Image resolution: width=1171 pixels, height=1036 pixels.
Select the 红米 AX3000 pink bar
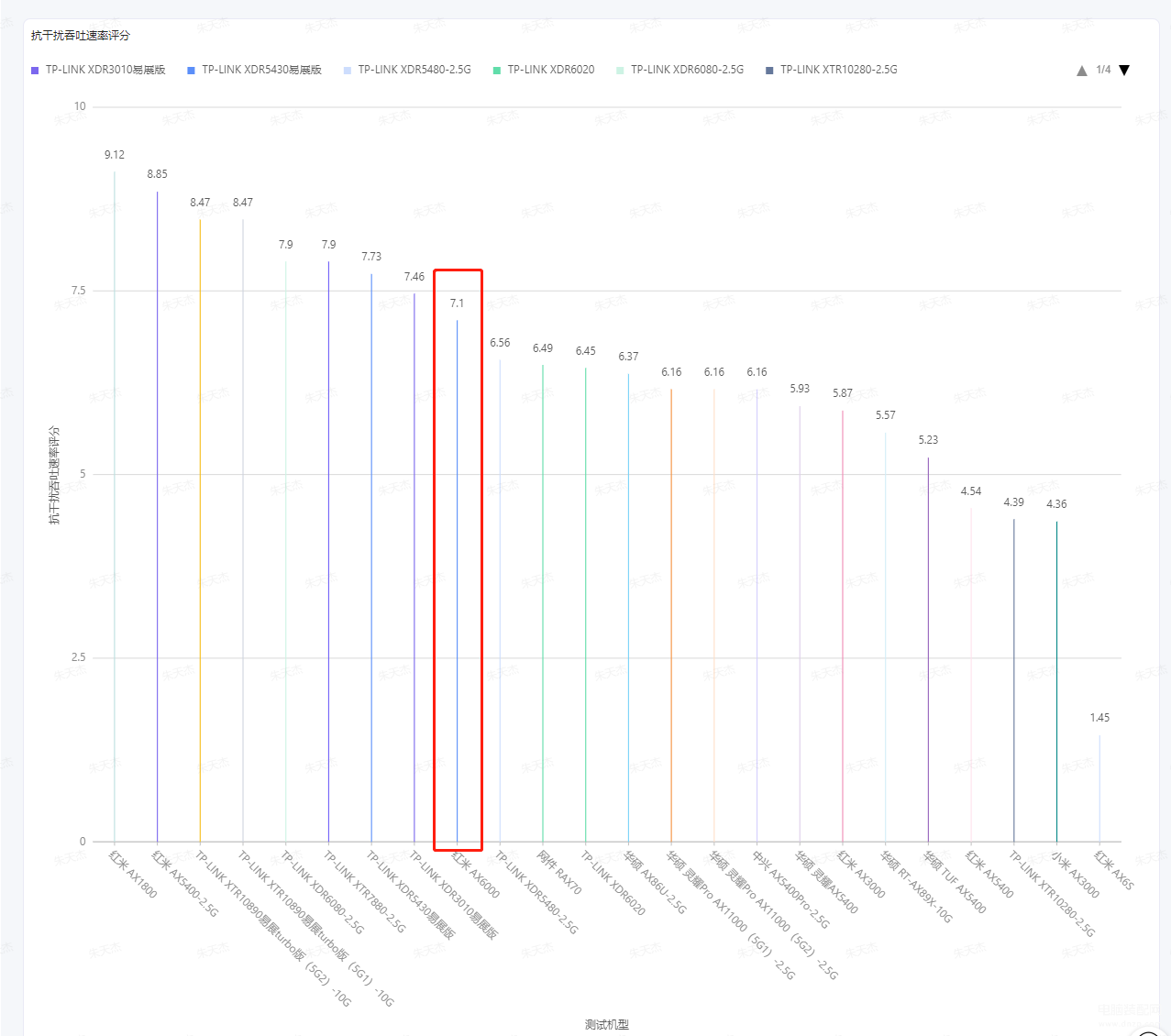(x=843, y=626)
